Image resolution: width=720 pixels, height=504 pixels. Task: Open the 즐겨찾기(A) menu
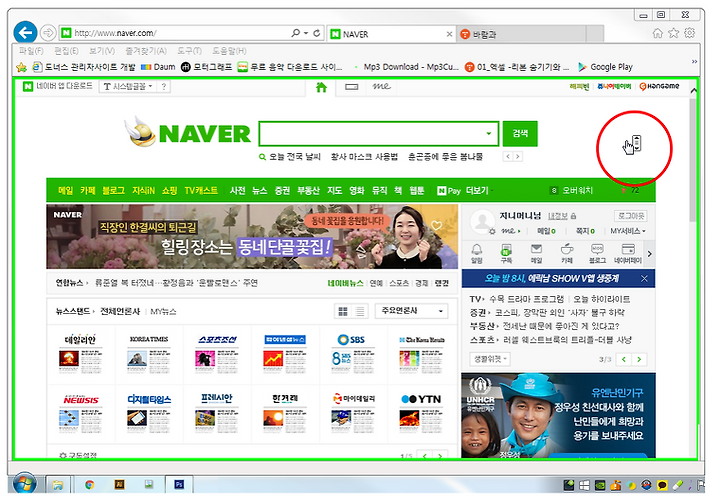pos(146,51)
